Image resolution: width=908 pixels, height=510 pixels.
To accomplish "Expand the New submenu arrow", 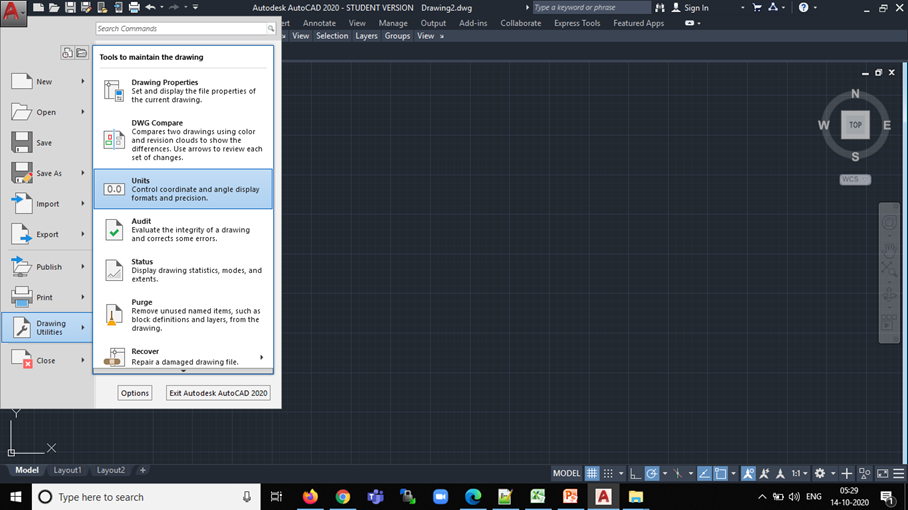I will click(x=83, y=82).
